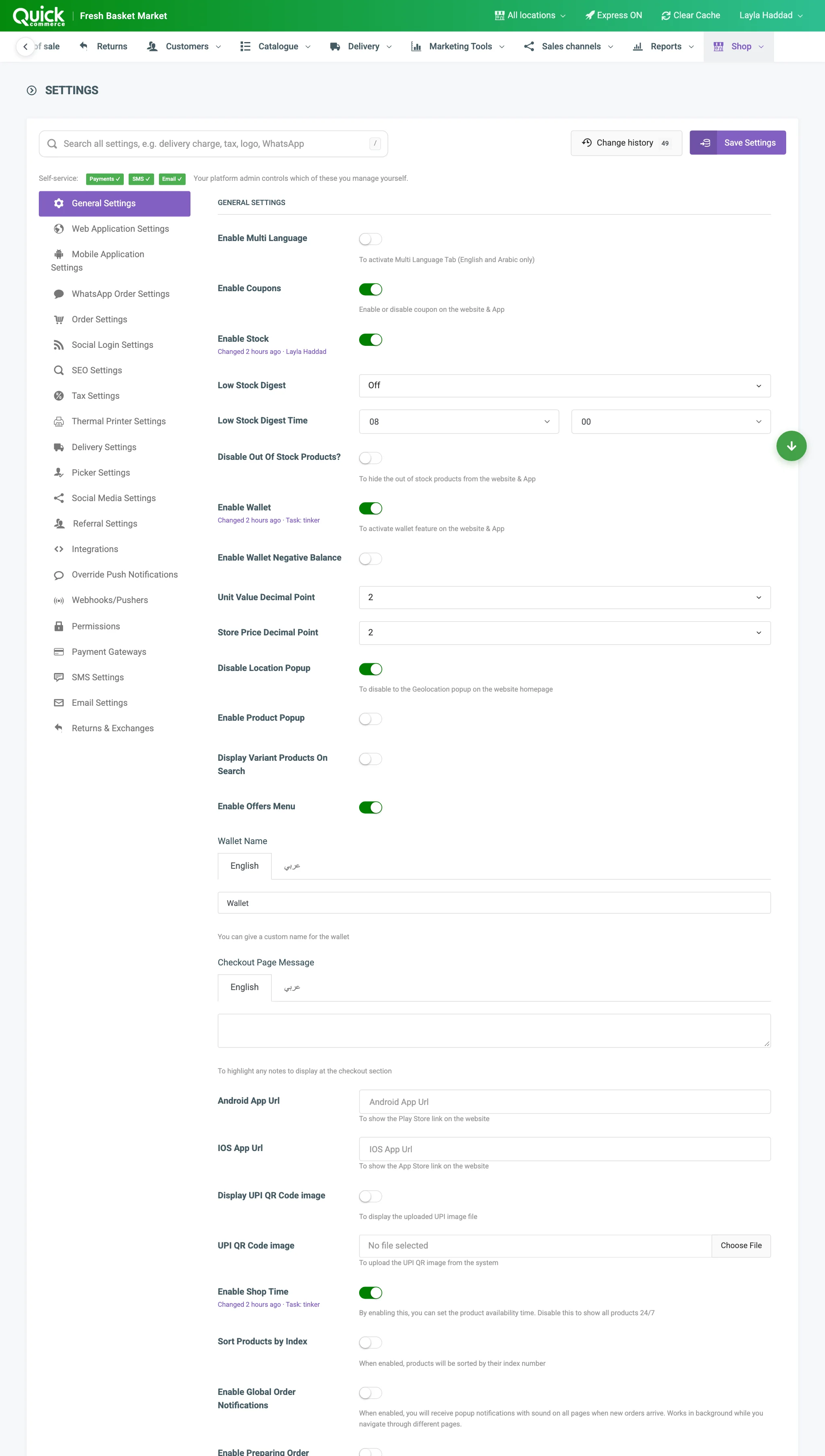Open the Catalogue menu
Viewport: 825px width, 1456px height.
click(x=275, y=47)
